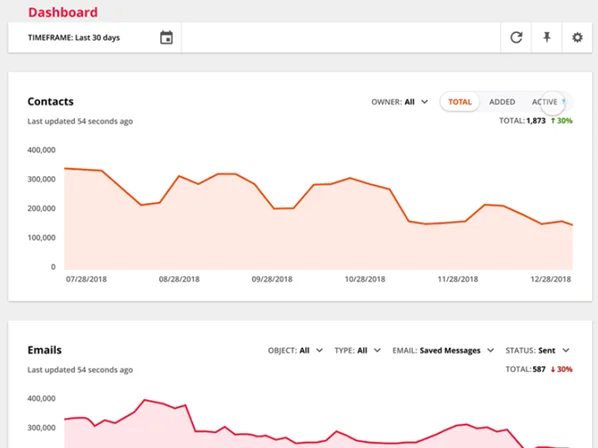This screenshot has height=448, width=598.
Task: Expand the OWNER: All dropdown
Action: click(x=399, y=102)
